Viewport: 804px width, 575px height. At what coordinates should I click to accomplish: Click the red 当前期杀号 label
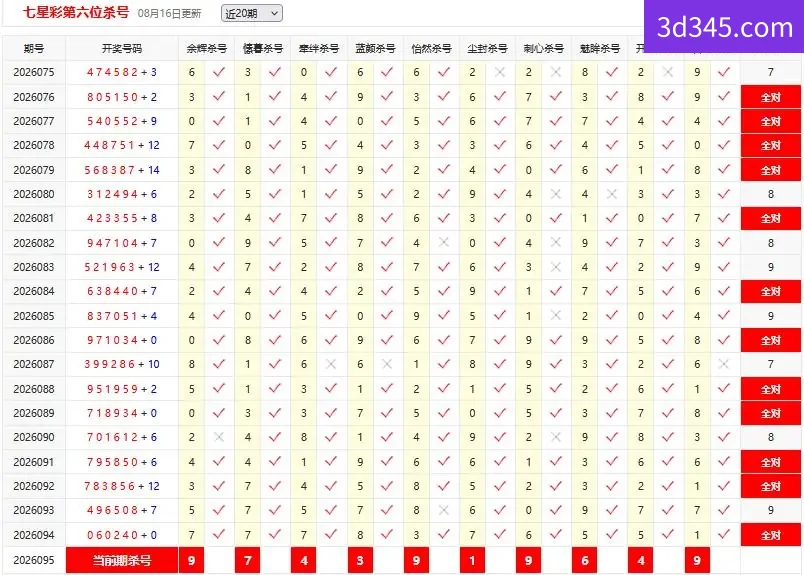click(x=122, y=560)
